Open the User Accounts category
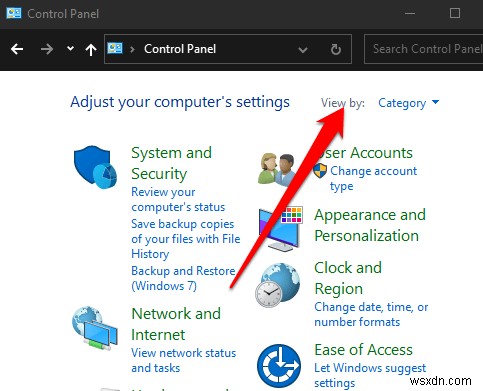Image resolution: width=483 pixels, height=391 pixels. 363,153
